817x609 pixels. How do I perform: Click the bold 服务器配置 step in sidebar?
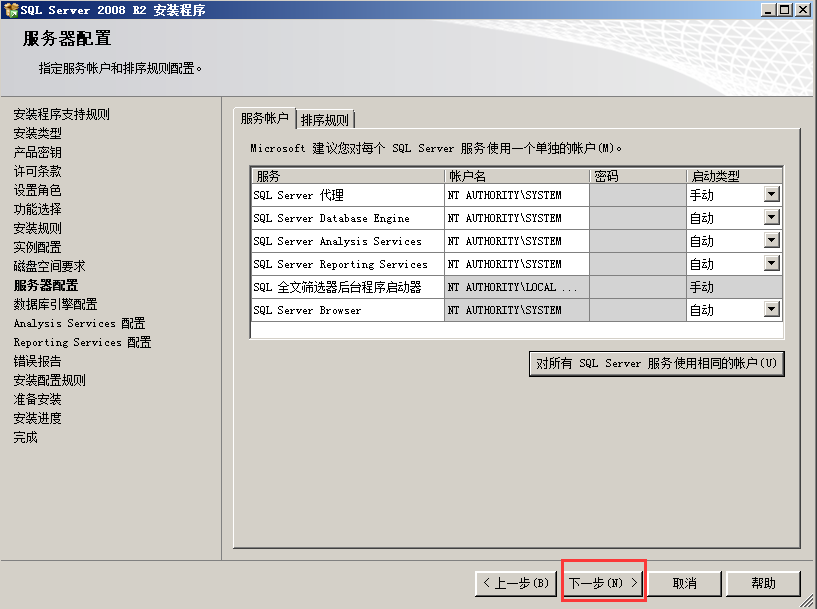pyautogui.click(x=46, y=285)
